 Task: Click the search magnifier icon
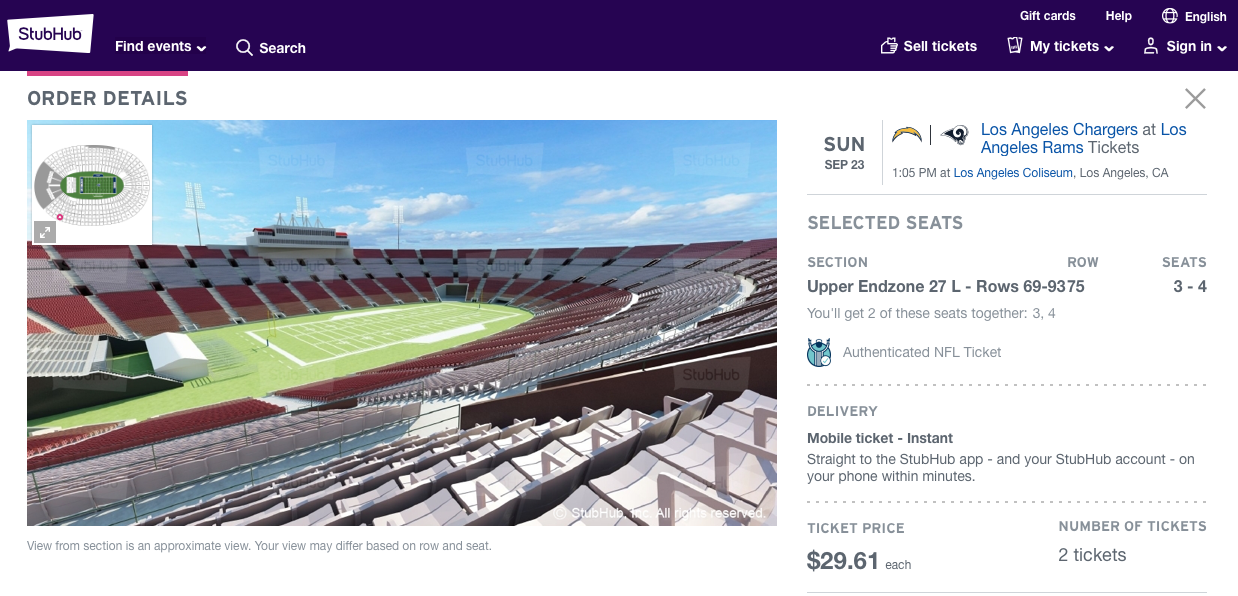click(244, 48)
